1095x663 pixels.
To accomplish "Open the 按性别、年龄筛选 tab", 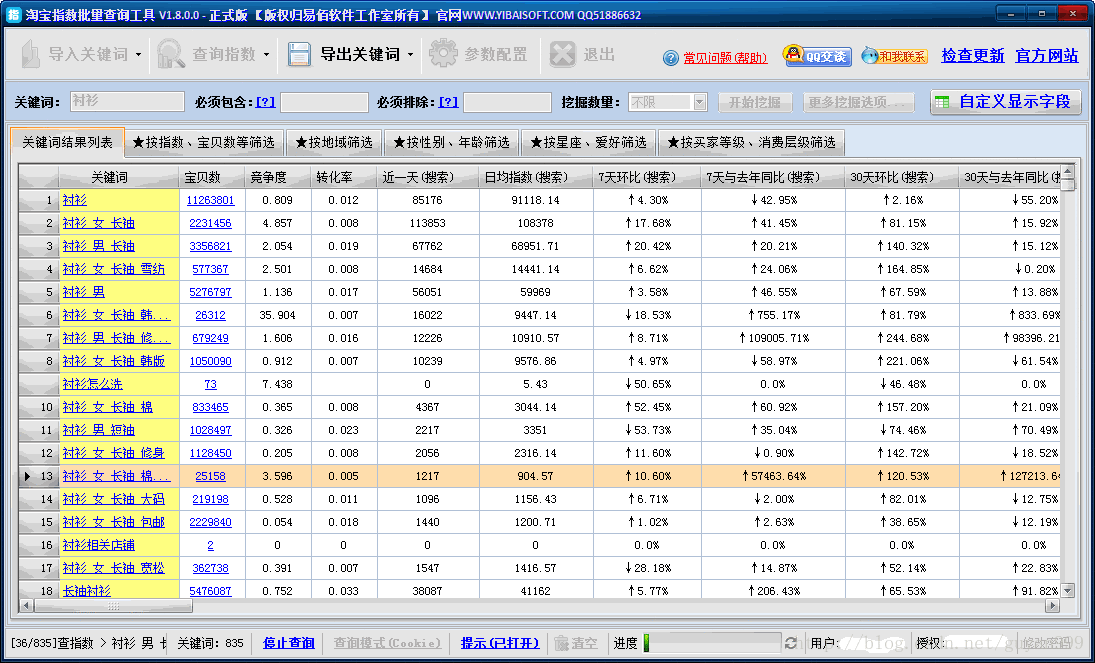I will pyautogui.click(x=451, y=143).
